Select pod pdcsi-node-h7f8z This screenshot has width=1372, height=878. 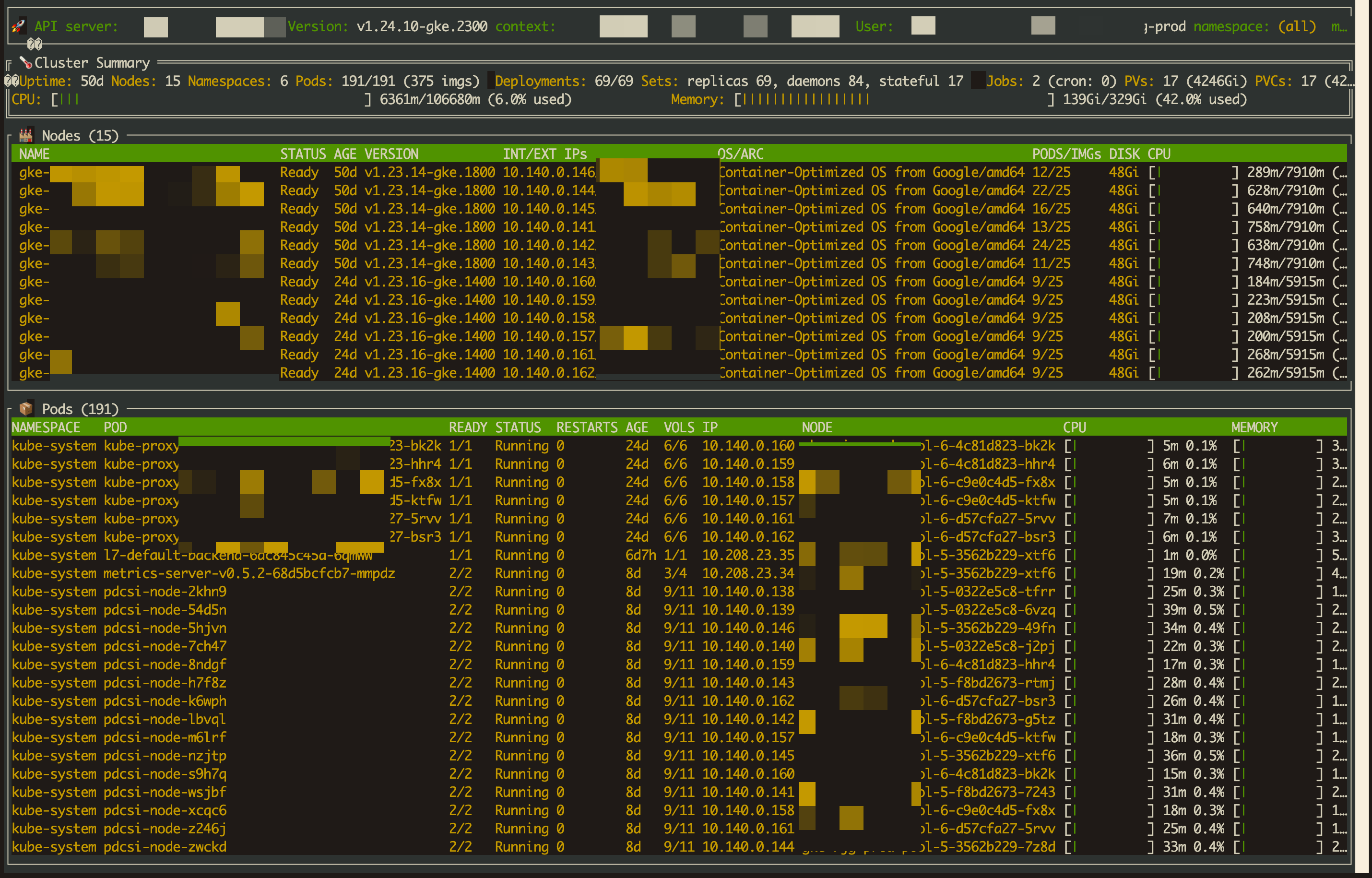click(x=165, y=682)
